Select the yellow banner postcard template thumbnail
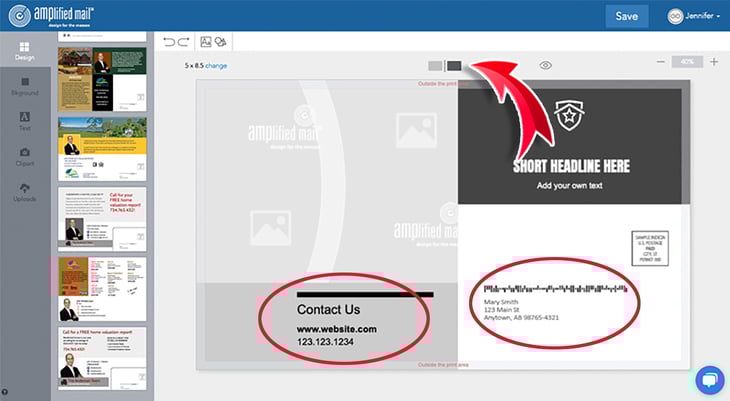 (102, 148)
